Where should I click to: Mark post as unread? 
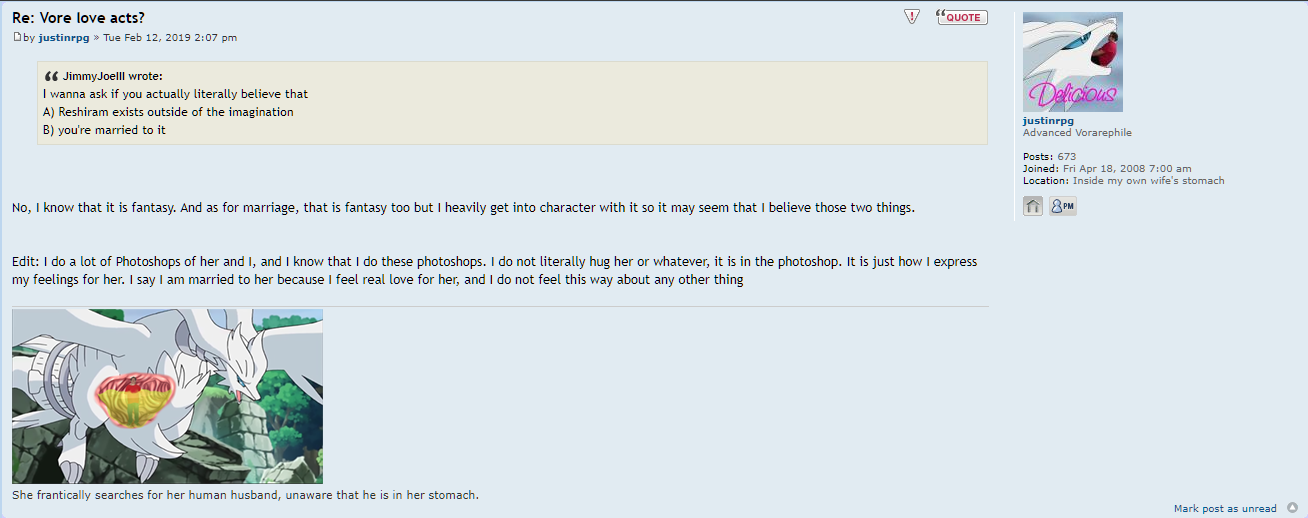tap(1225, 509)
